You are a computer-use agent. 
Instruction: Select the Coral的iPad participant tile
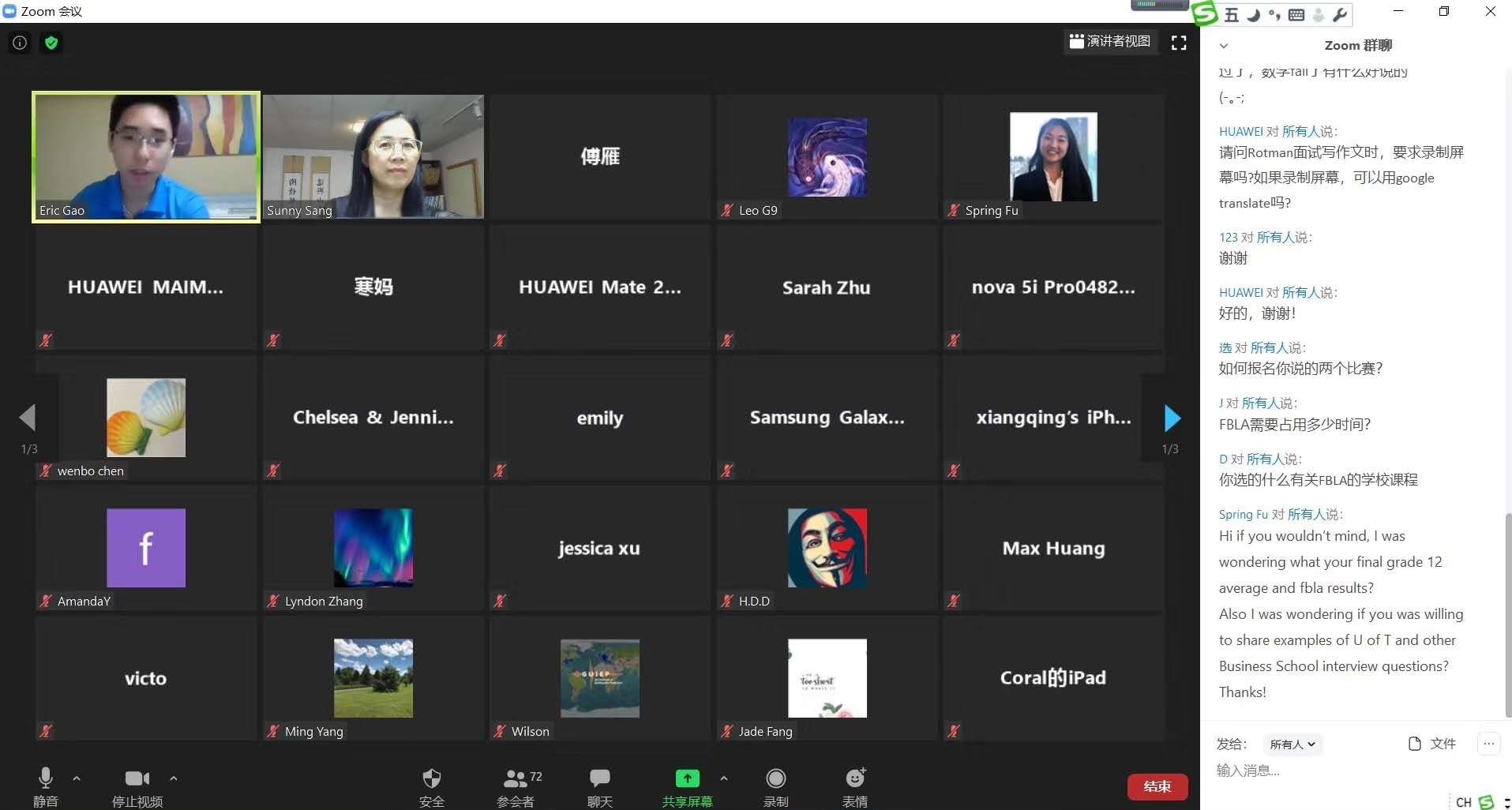(1053, 678)
